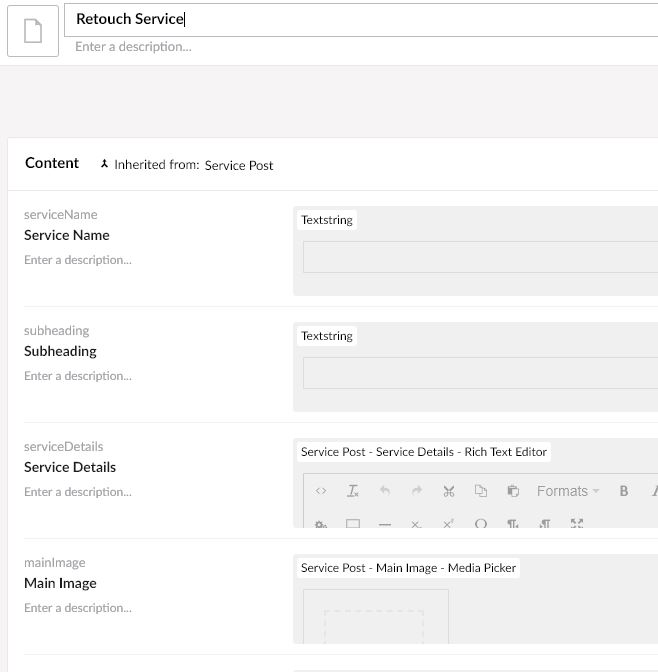Viewport: 658px width, 672px height.
Task: Click the cut scissors icon
Action: [449, 491]
